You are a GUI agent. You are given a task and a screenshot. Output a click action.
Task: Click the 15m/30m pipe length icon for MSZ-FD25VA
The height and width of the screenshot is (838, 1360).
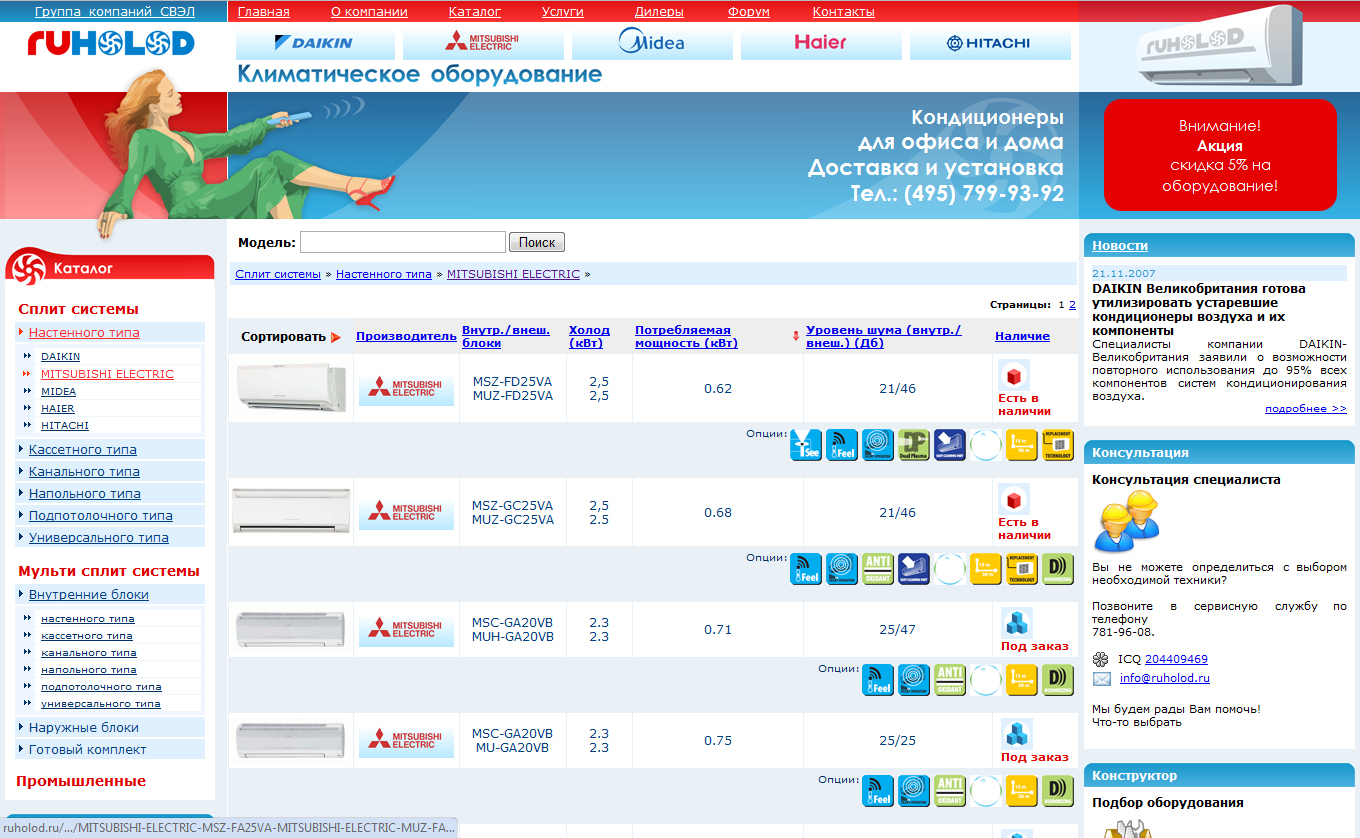[x=1022, y=445]
